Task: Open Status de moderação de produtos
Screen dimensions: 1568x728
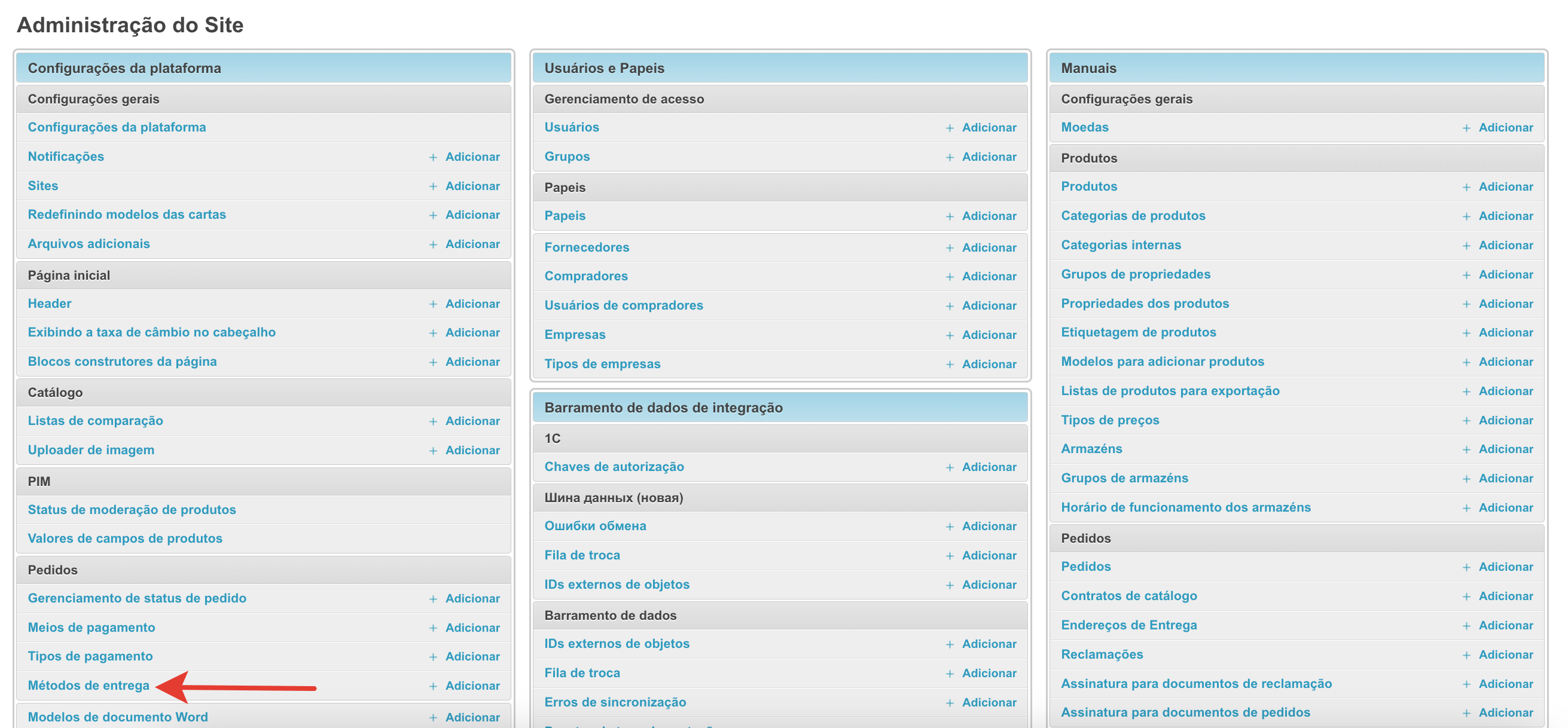Action: coord(132,510)
